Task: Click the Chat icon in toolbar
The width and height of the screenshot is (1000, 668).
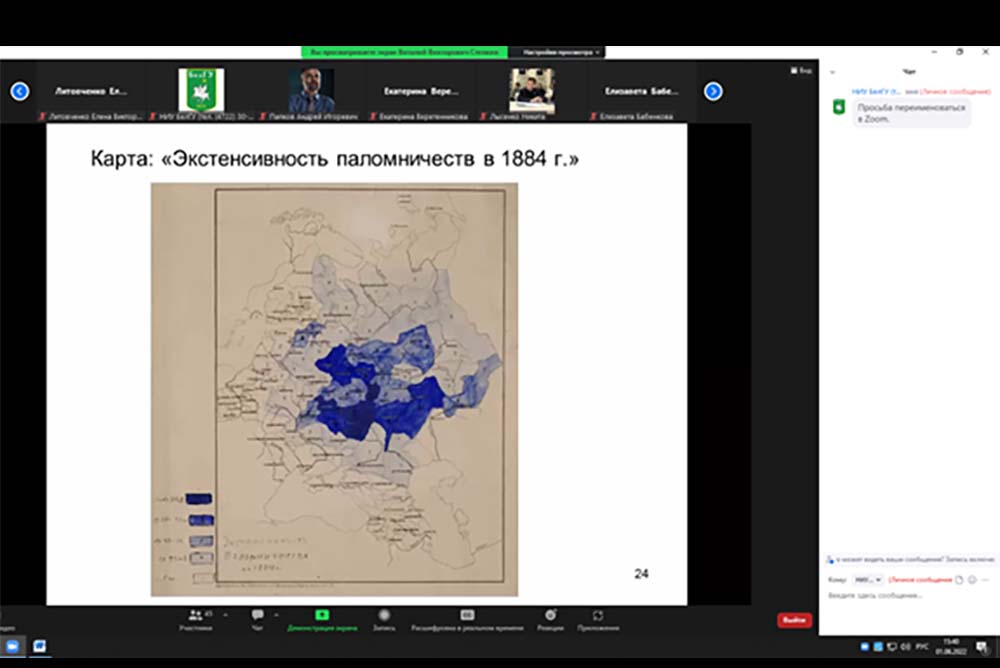Action: coord(258,616)
